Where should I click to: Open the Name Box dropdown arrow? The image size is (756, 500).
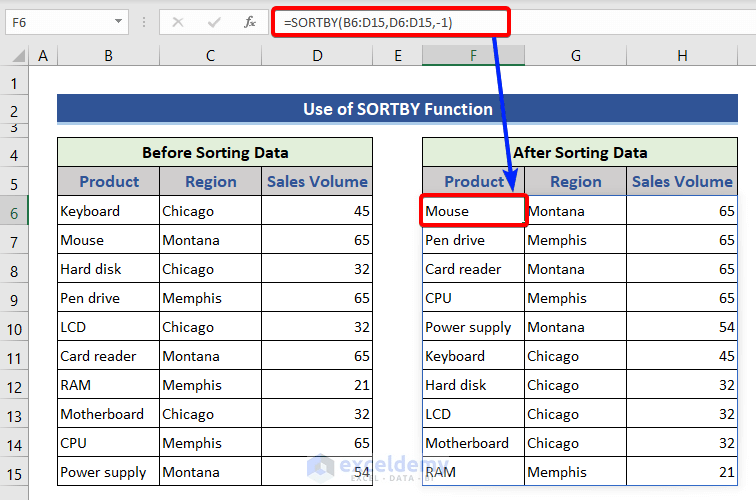click(118, 21)
